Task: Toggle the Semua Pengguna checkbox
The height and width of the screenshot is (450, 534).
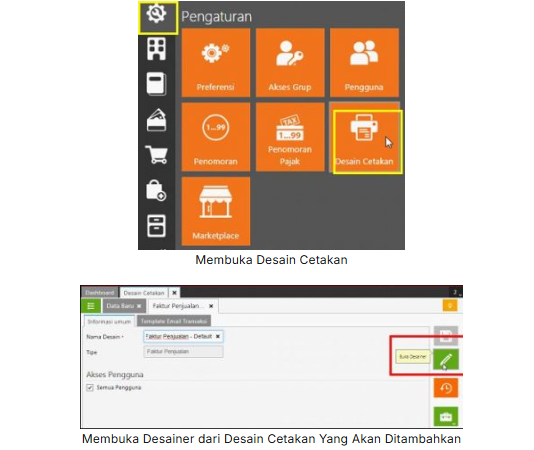Action: coord(90,388)
